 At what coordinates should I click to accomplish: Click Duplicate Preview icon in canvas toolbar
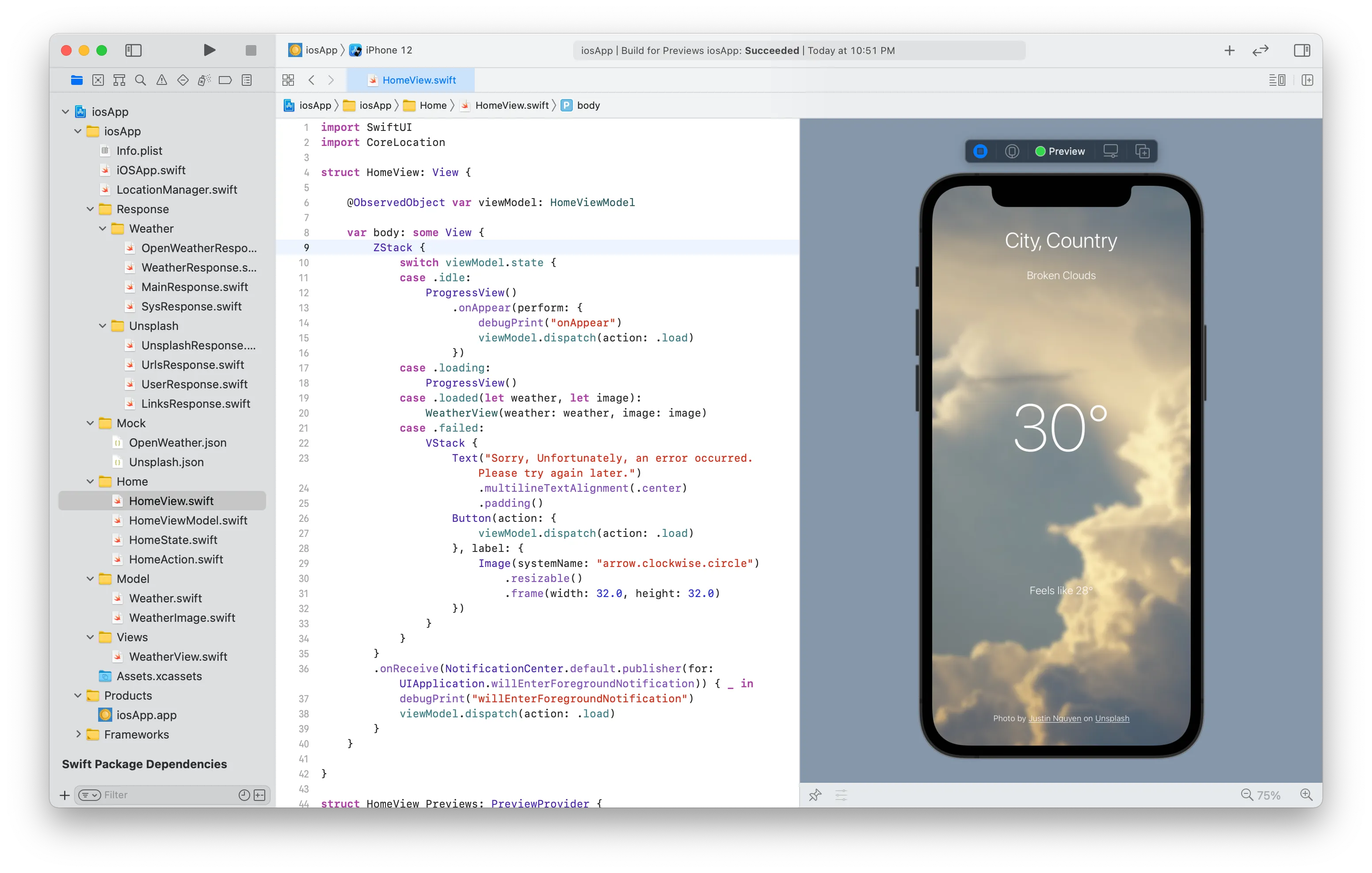point(1142,151)
